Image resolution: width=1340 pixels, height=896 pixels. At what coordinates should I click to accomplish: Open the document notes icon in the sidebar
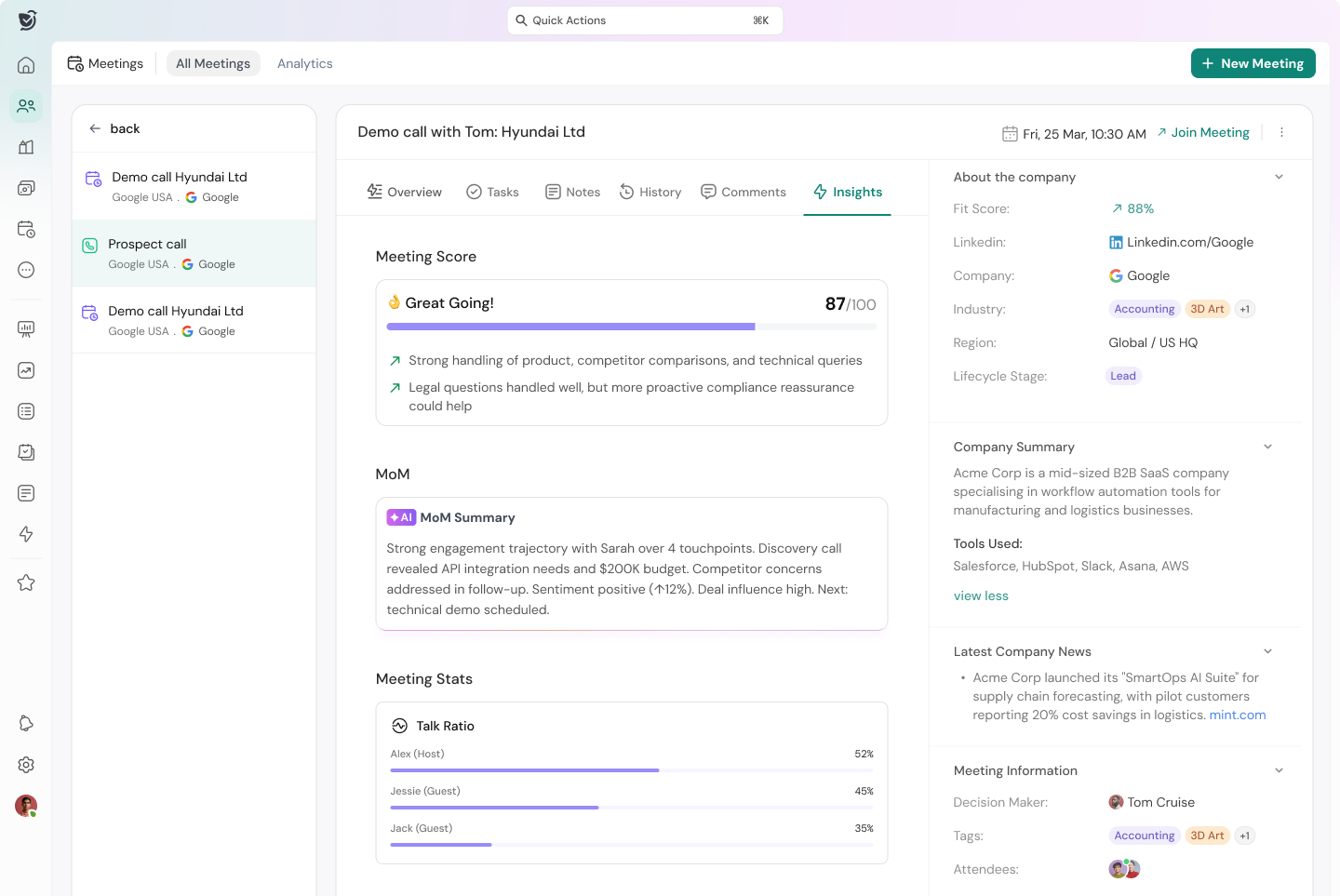coord(26,493)
